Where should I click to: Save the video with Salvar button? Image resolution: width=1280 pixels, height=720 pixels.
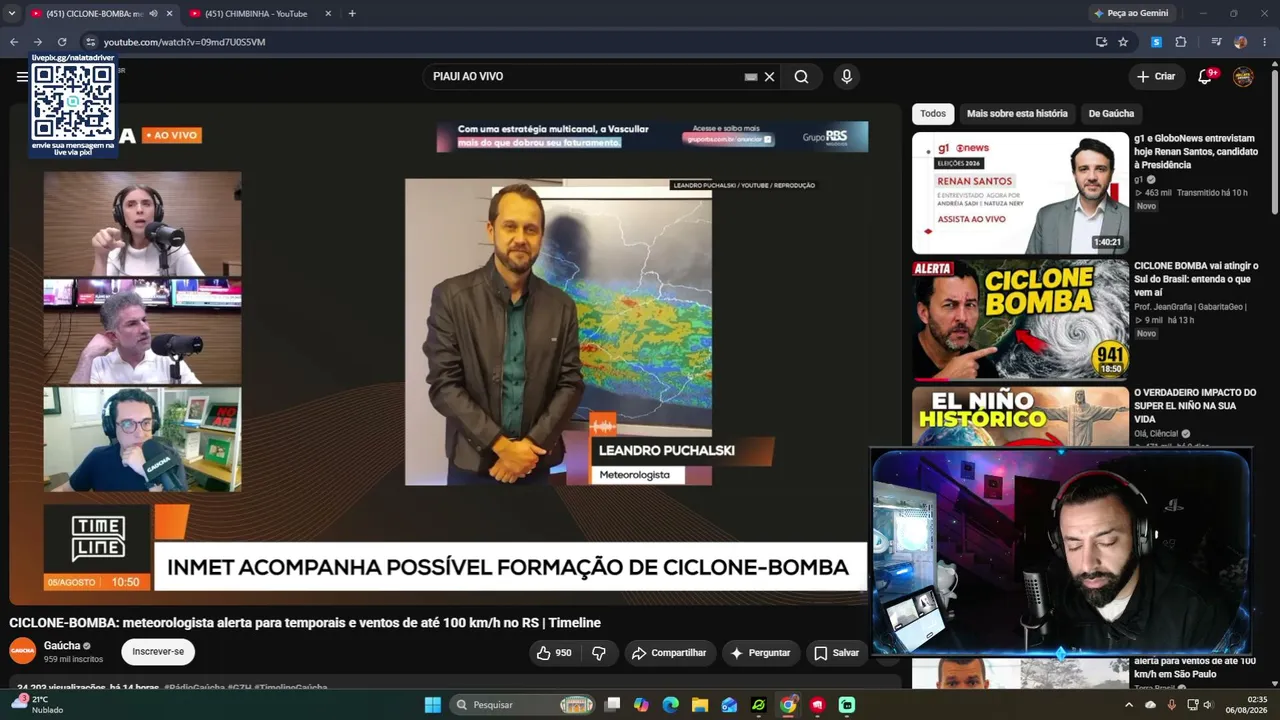(x=836, y=653)
